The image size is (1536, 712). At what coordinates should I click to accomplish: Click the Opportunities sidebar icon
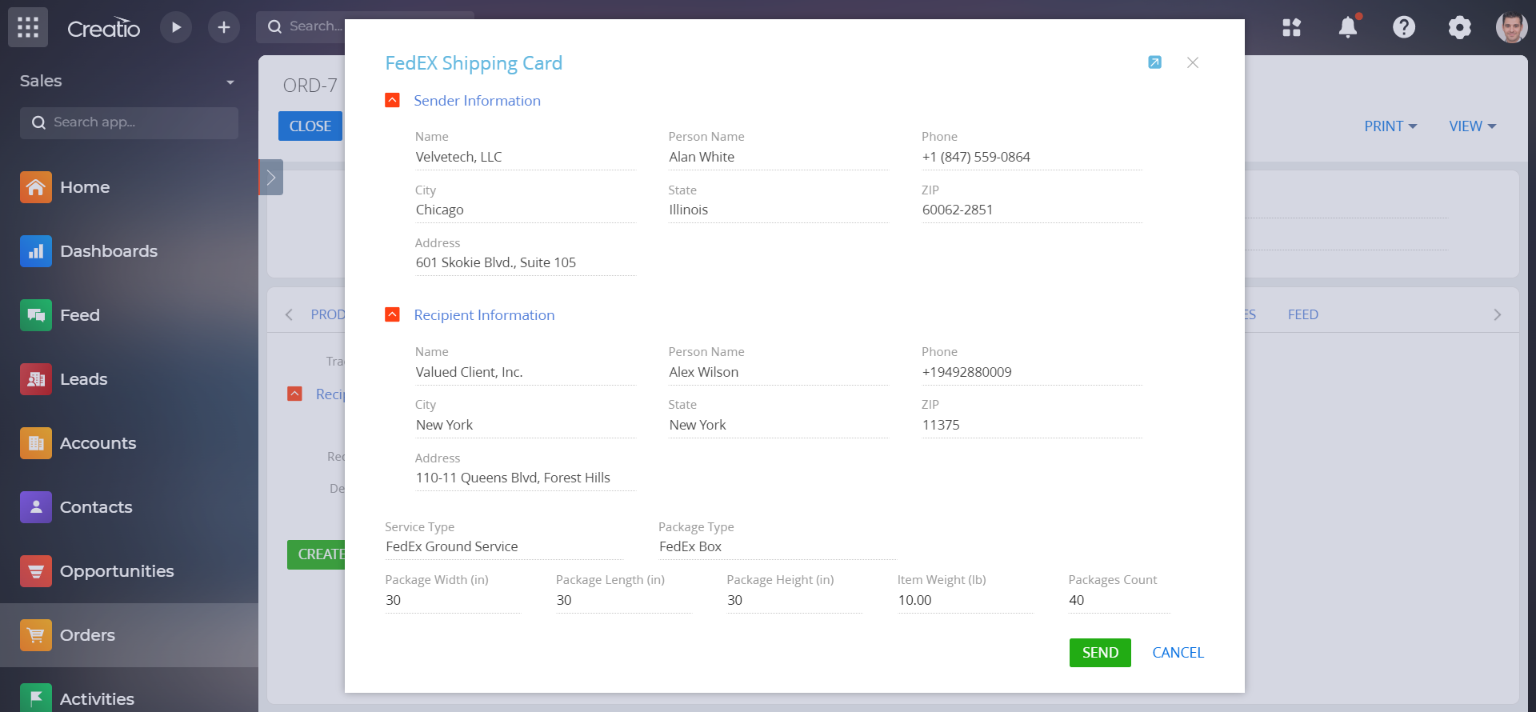(36, 571)
